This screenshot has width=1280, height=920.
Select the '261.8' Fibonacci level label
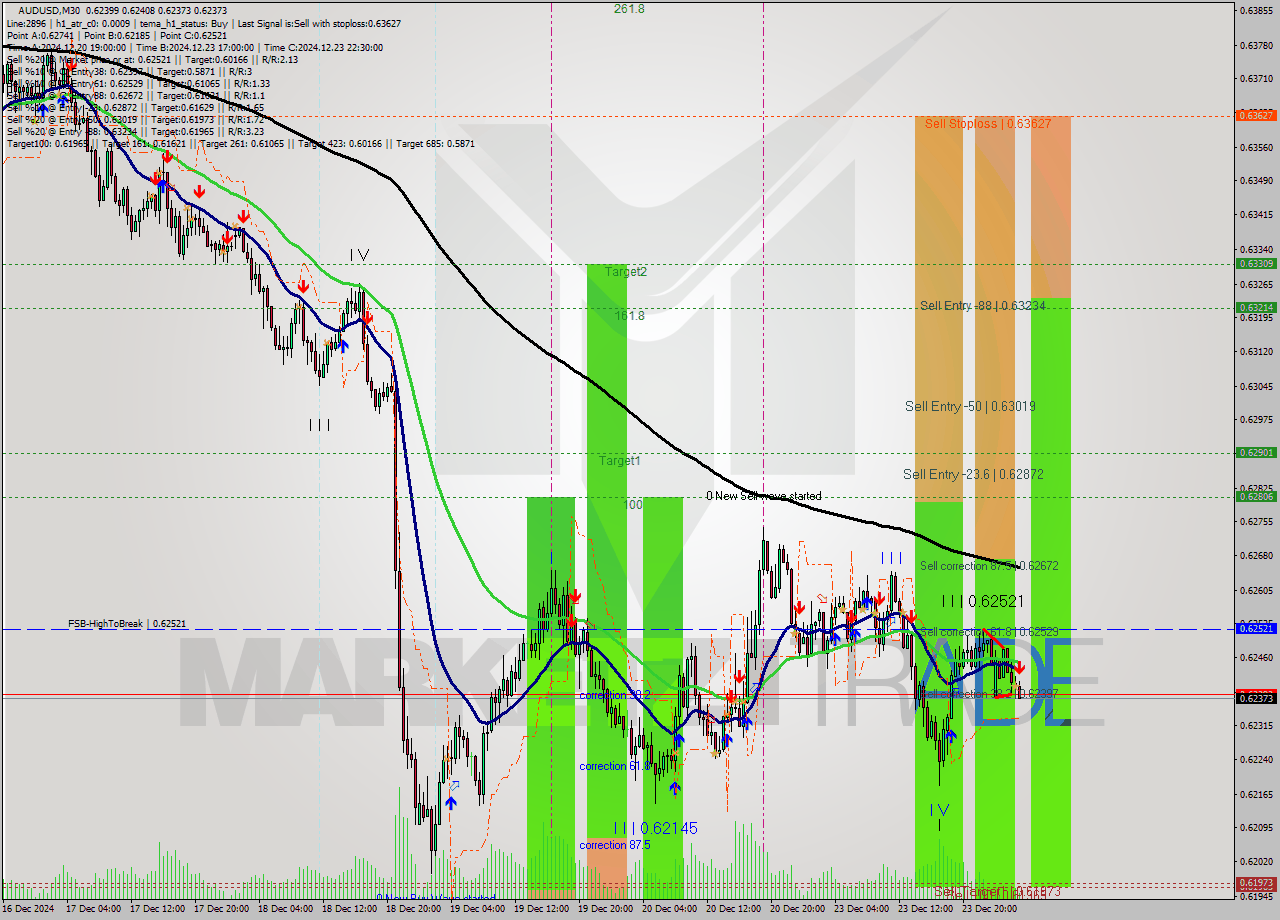click(629, 8)
